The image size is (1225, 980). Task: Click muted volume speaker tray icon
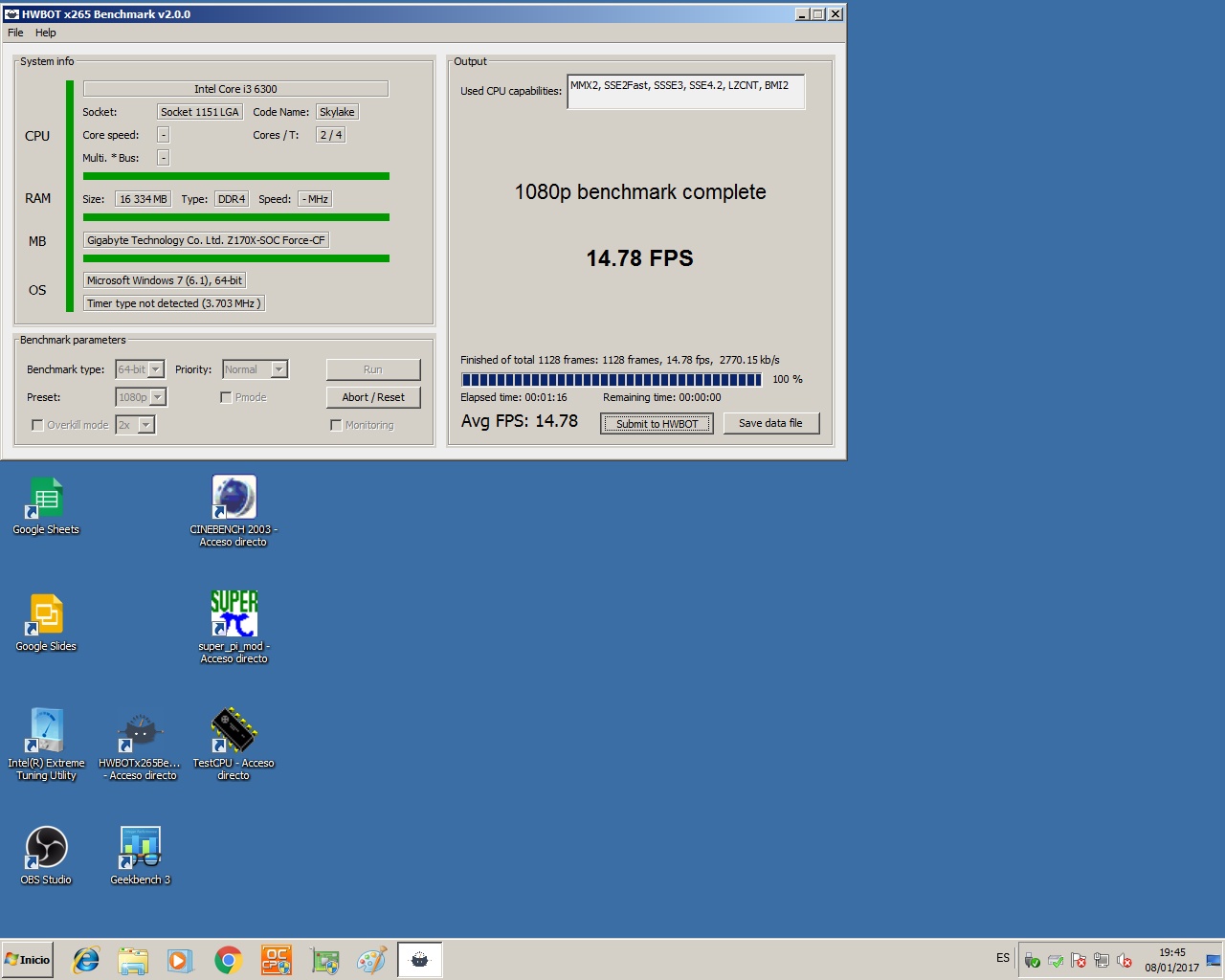(1125, 960)
